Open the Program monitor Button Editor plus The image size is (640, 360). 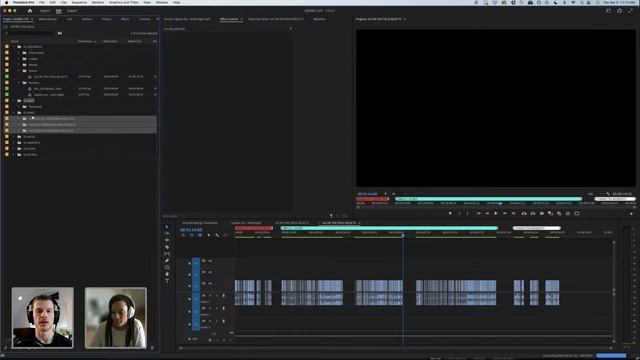click(631, 213)
